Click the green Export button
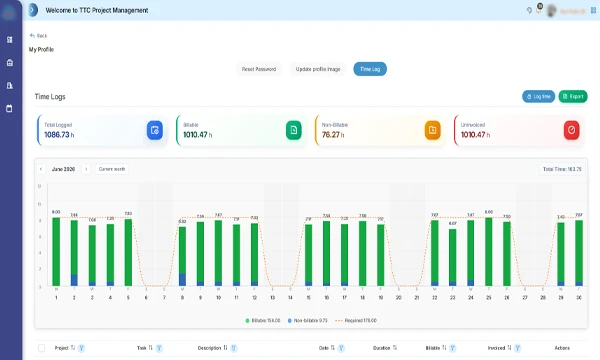600x360 pixels. 573,96
